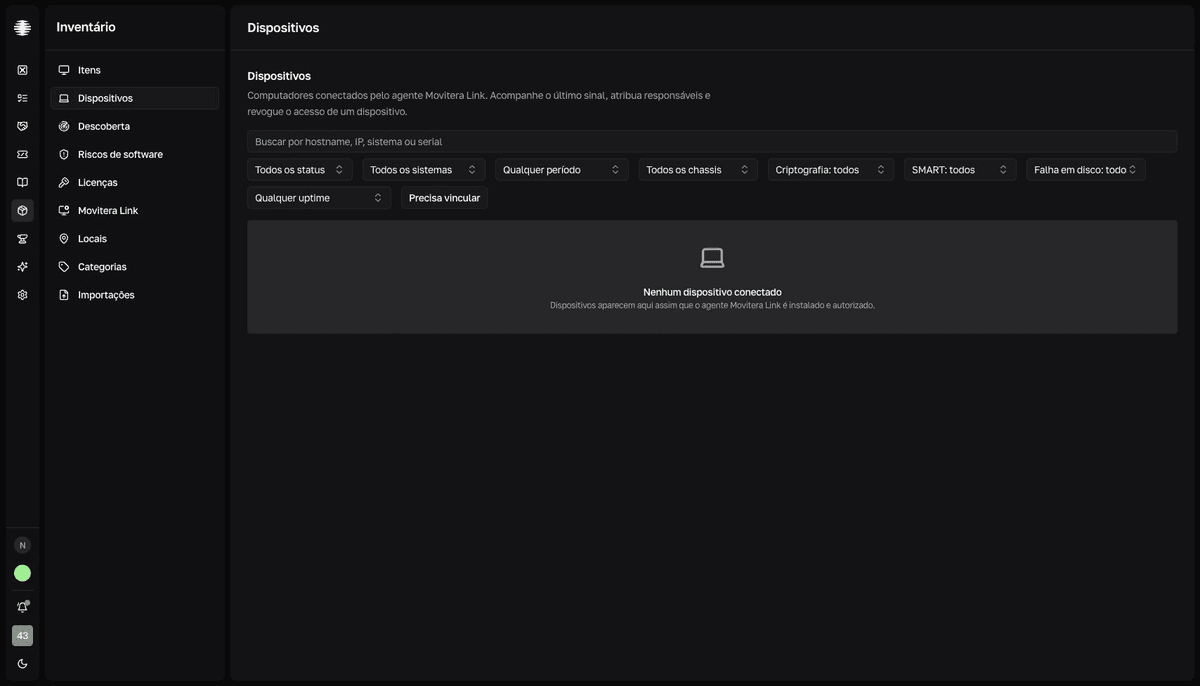The image size is (1200, 686).
Task: Open the SMART: todos dropdown
Action: pyautogui.click(x=960, y=170)
